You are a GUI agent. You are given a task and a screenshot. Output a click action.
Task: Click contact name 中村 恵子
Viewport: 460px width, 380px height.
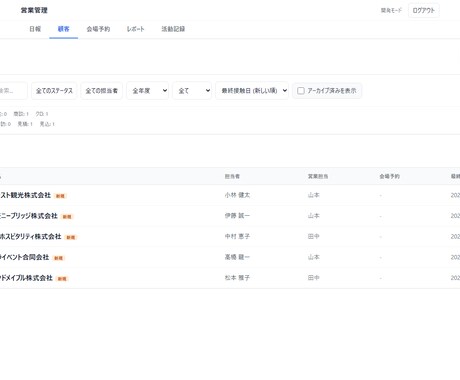pyautogui.click(x=237, y=236)
